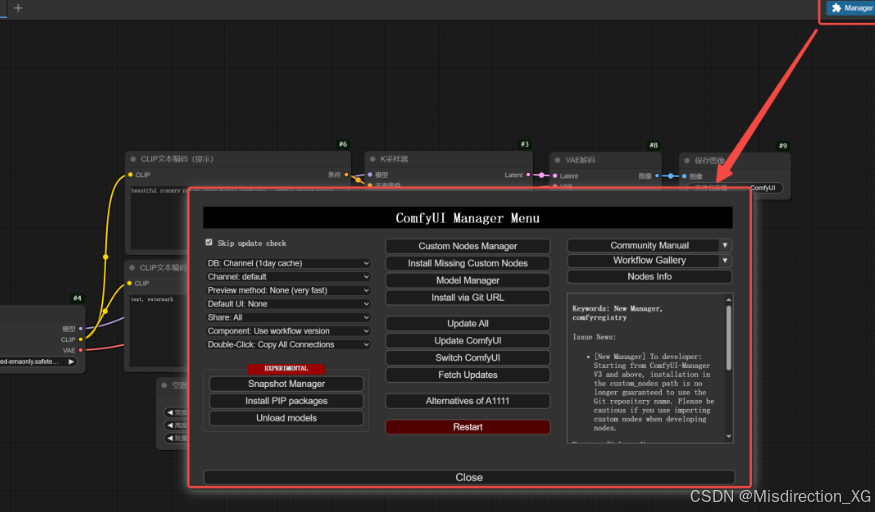Click the ComfyUI Manager Menu title bar
The width and height of the screenshot is (875, 512).
[x=468, y=218]
